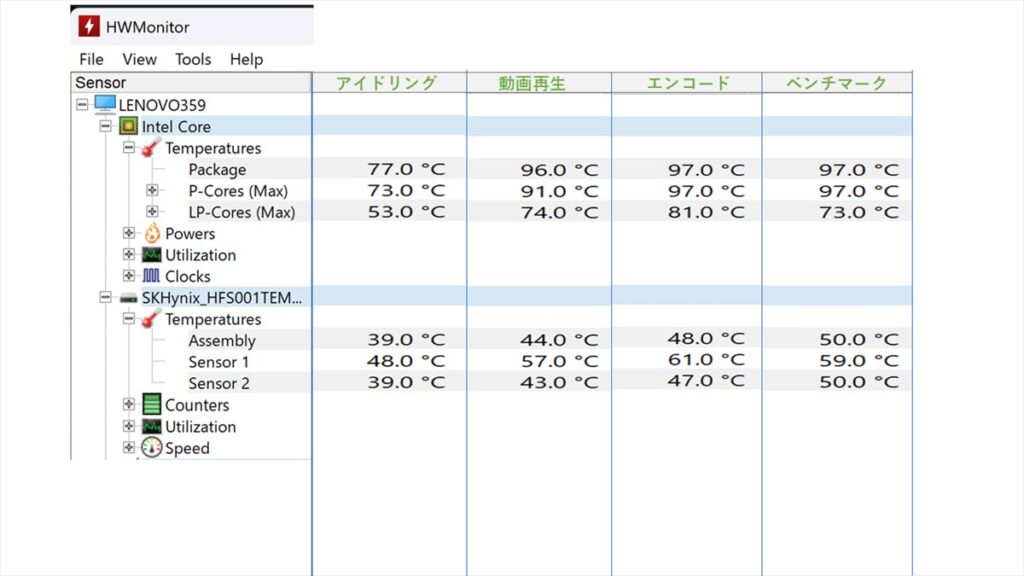Select the P-Cores (Max) row label
The width and height of the screenshot is (1024, 576).
click(238, 191)
